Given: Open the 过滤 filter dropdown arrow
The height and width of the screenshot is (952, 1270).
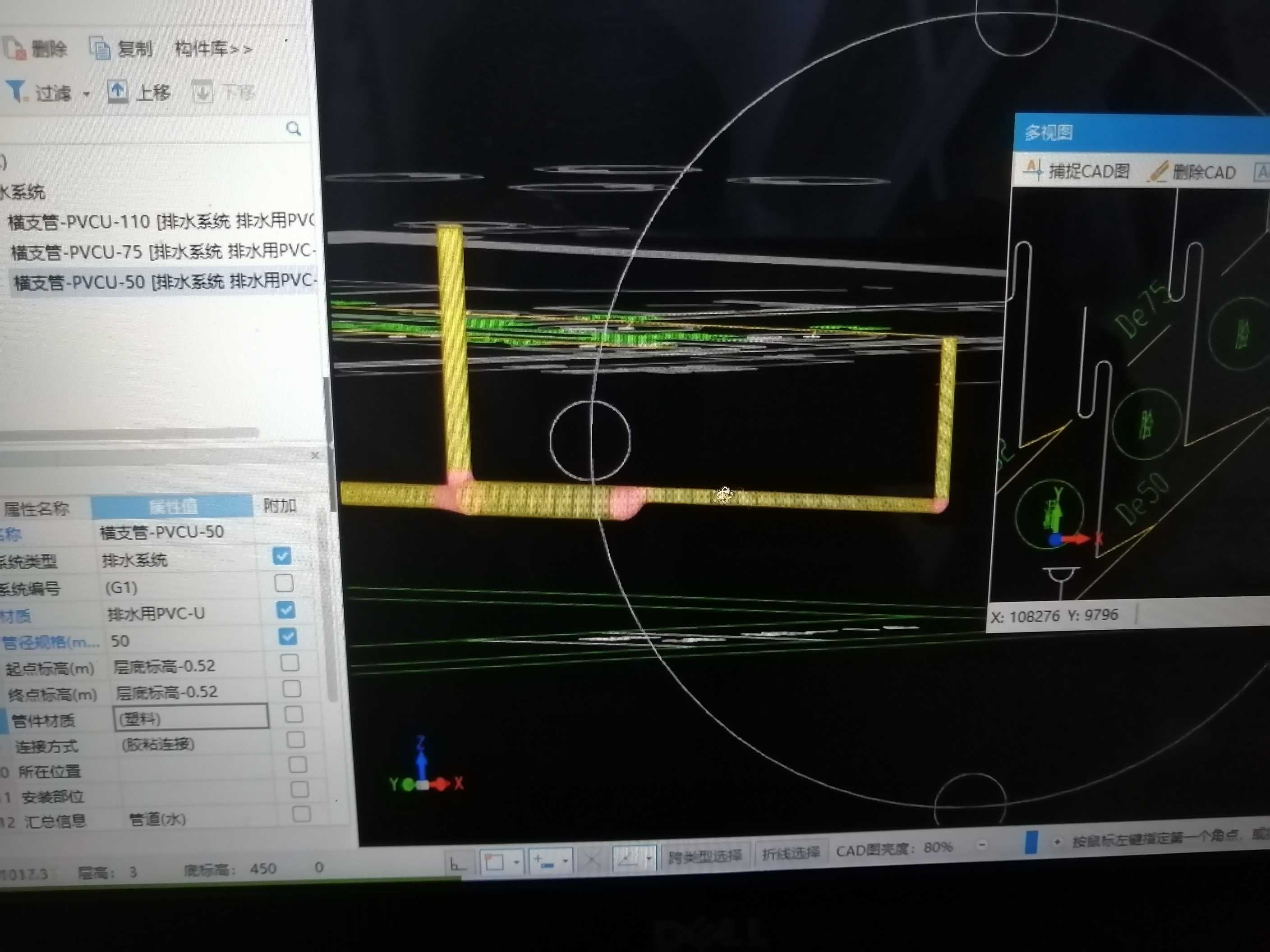Looking at the screenshot, I should pos(87,94).
